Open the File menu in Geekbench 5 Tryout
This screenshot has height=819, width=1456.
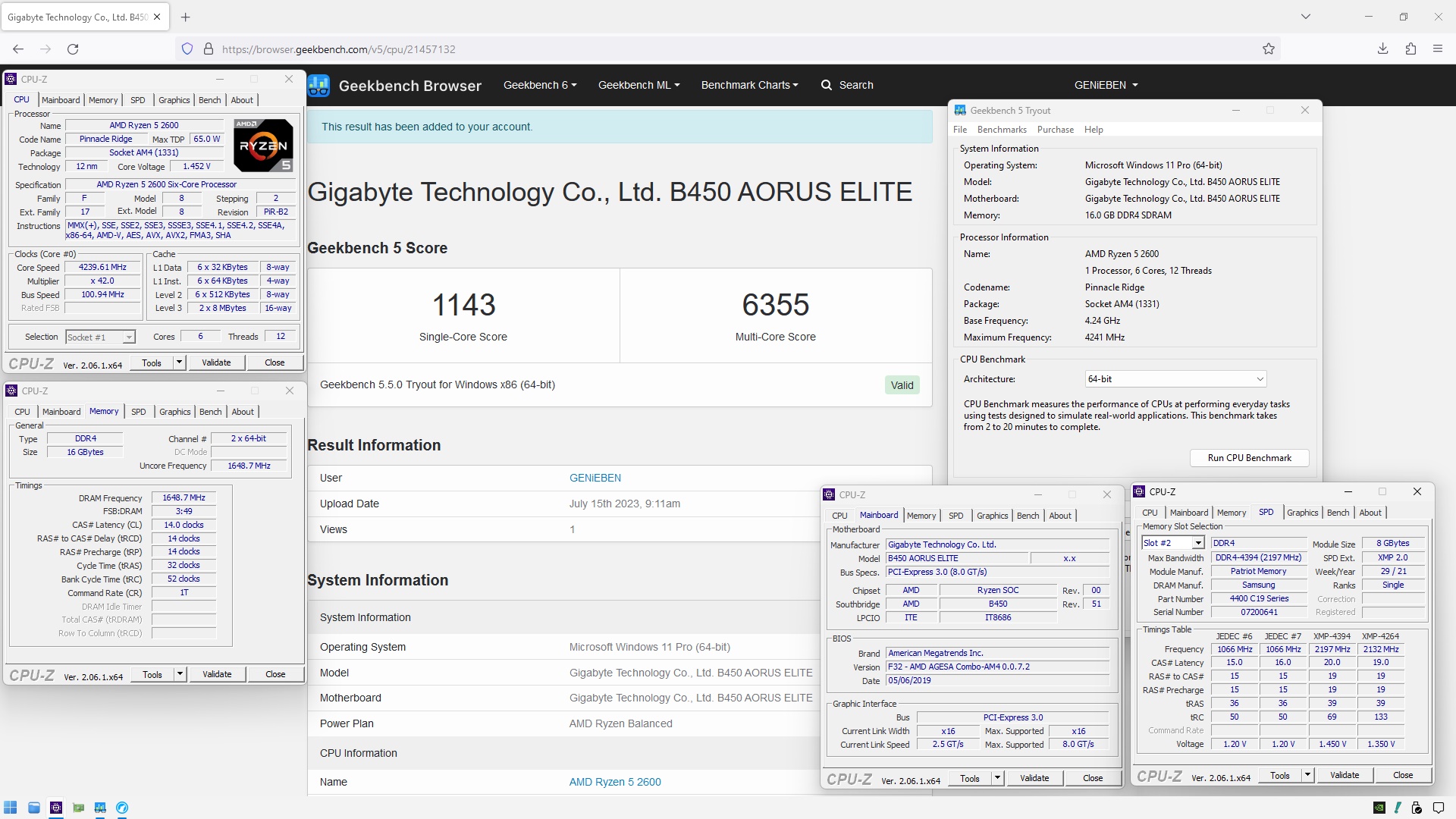pos(960,130)
